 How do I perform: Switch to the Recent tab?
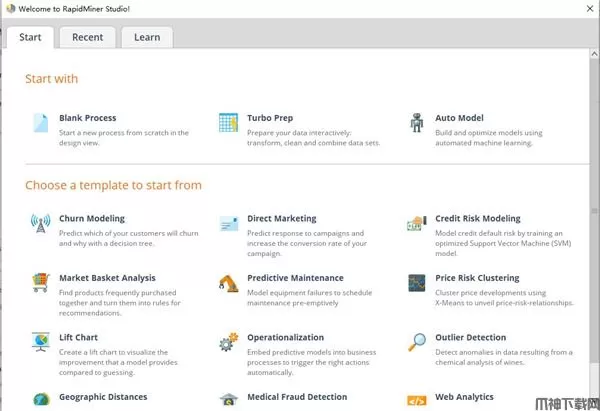(x=87, y=37)
